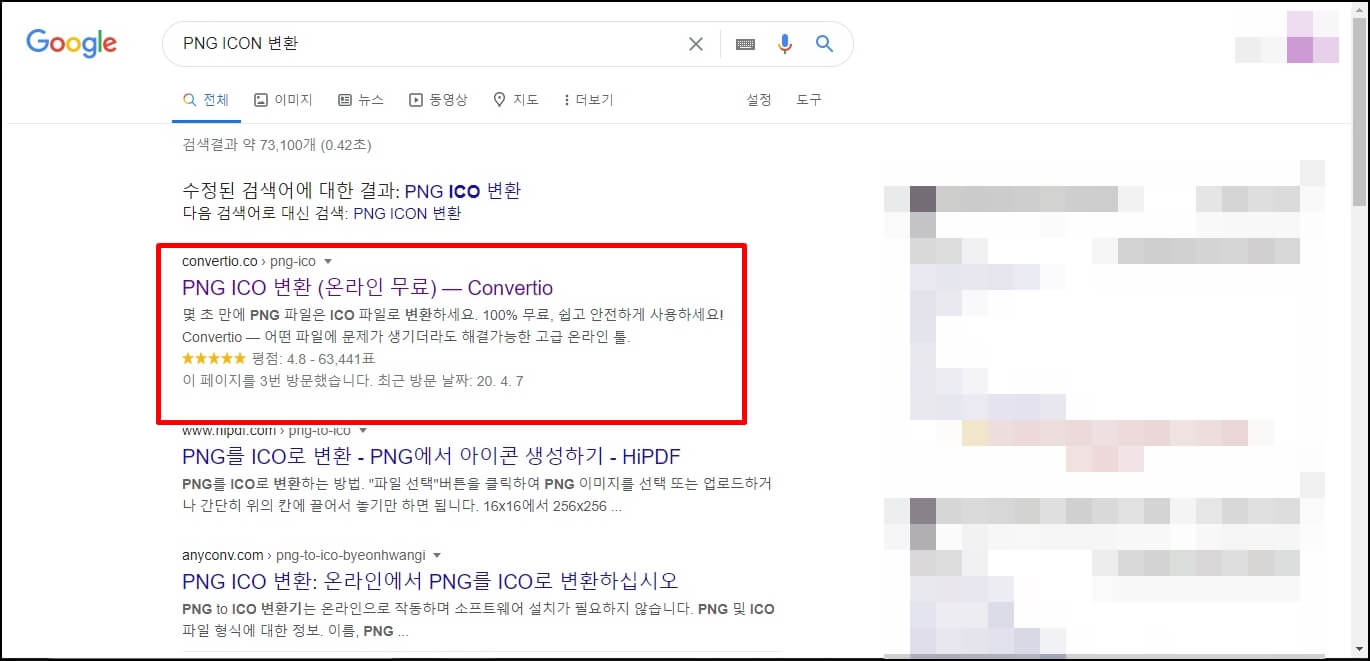Expand arrow next to hipdf.com › png-to-ico
This screenshot has height=661, width=1370.
click(363, 431)
